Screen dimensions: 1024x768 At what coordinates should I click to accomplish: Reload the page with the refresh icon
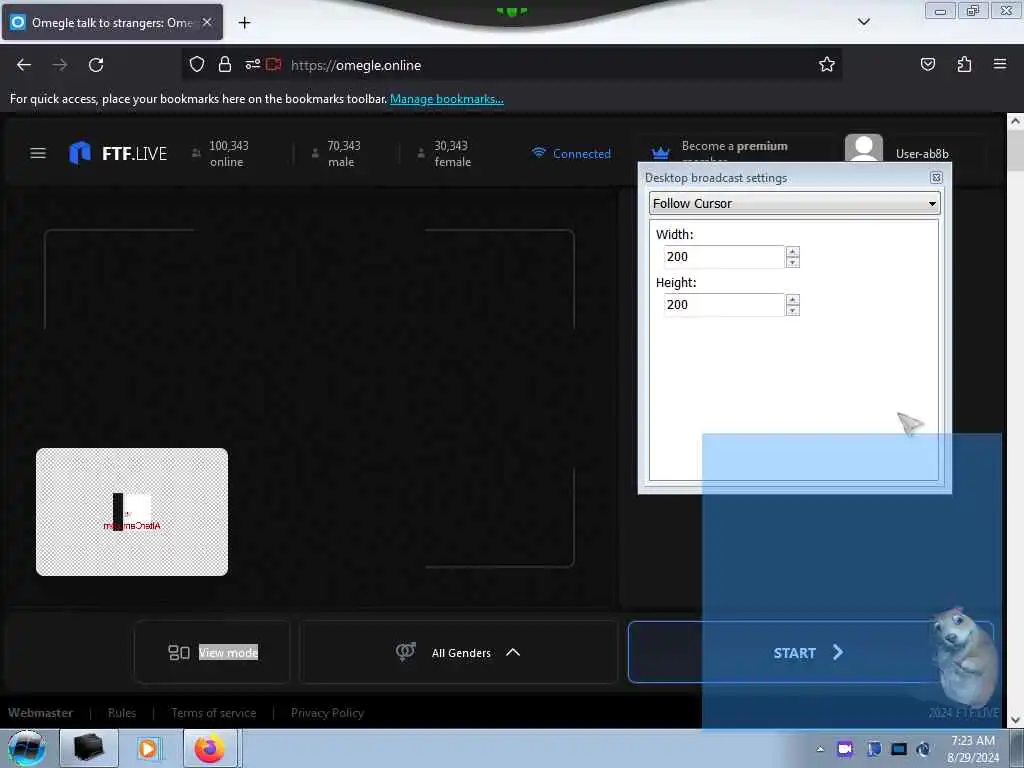coord(96,65)
